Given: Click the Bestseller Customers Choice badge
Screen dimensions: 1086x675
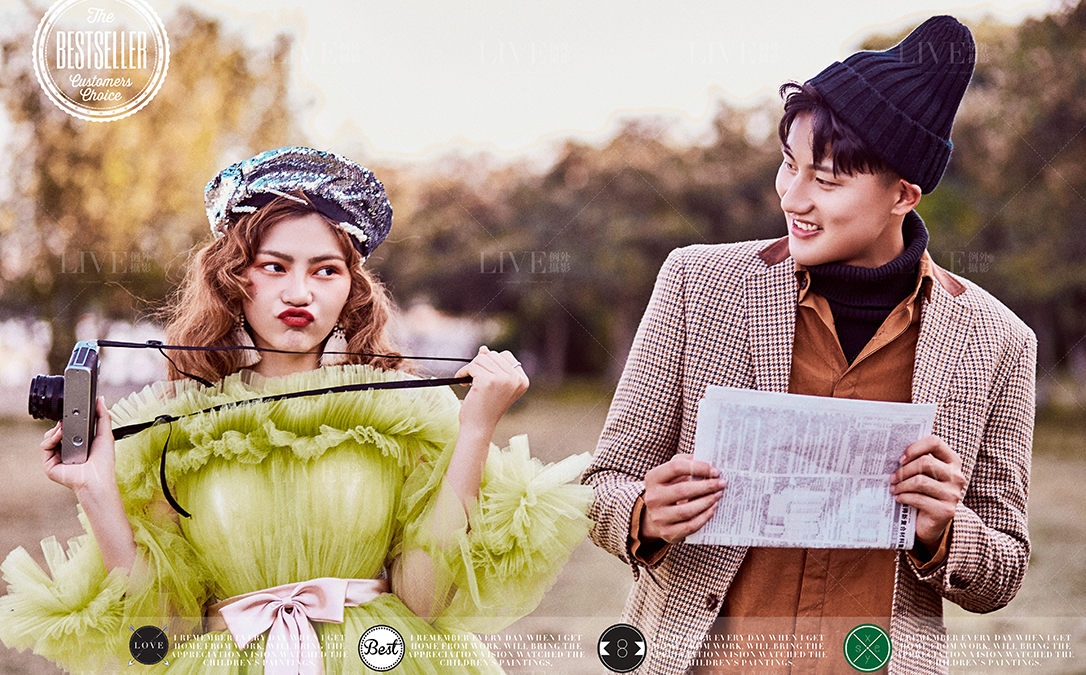Looking at the screenshot, I should tap(100, 58).
